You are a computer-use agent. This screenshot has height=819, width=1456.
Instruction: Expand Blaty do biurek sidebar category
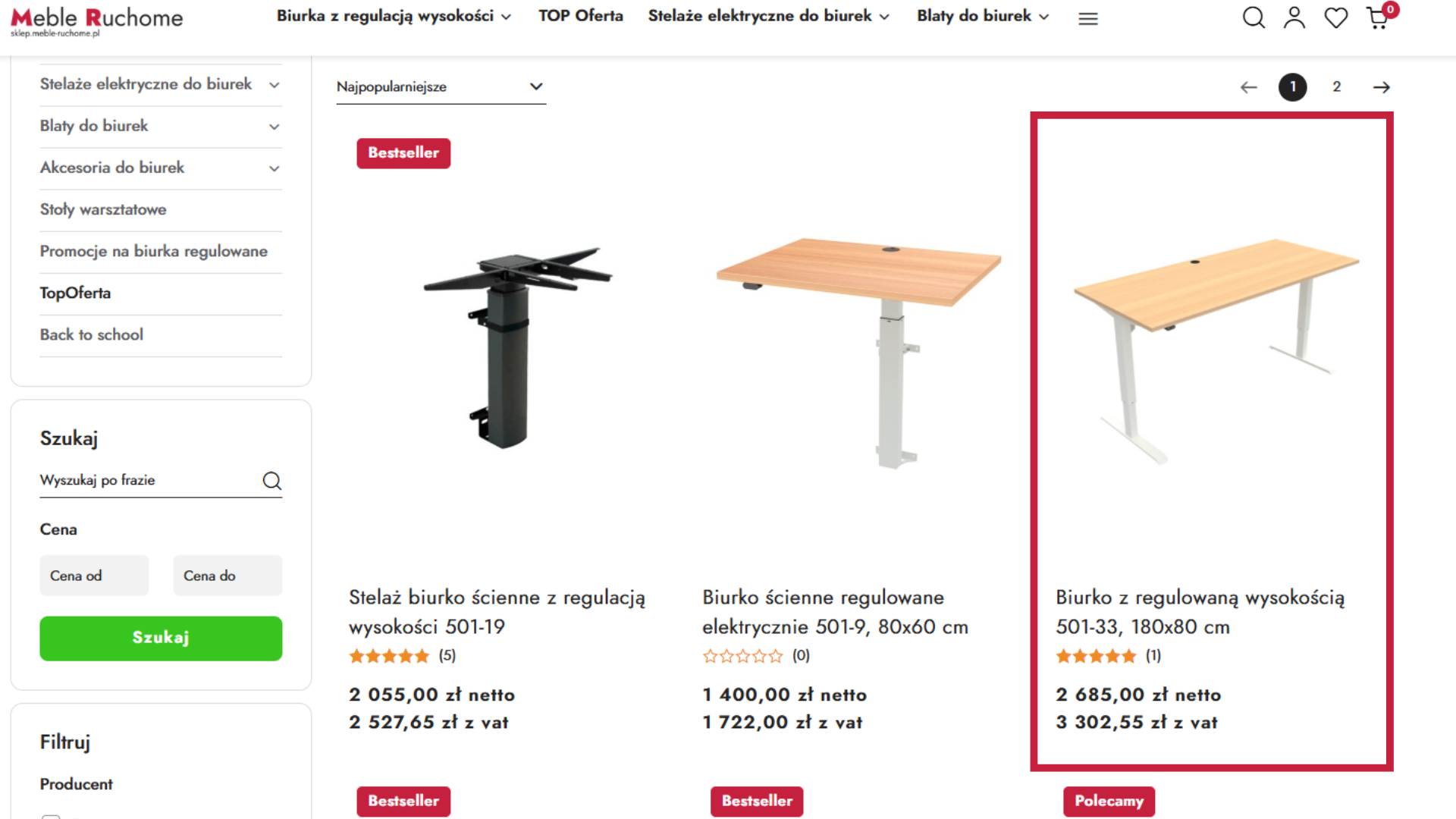point(275,127)
